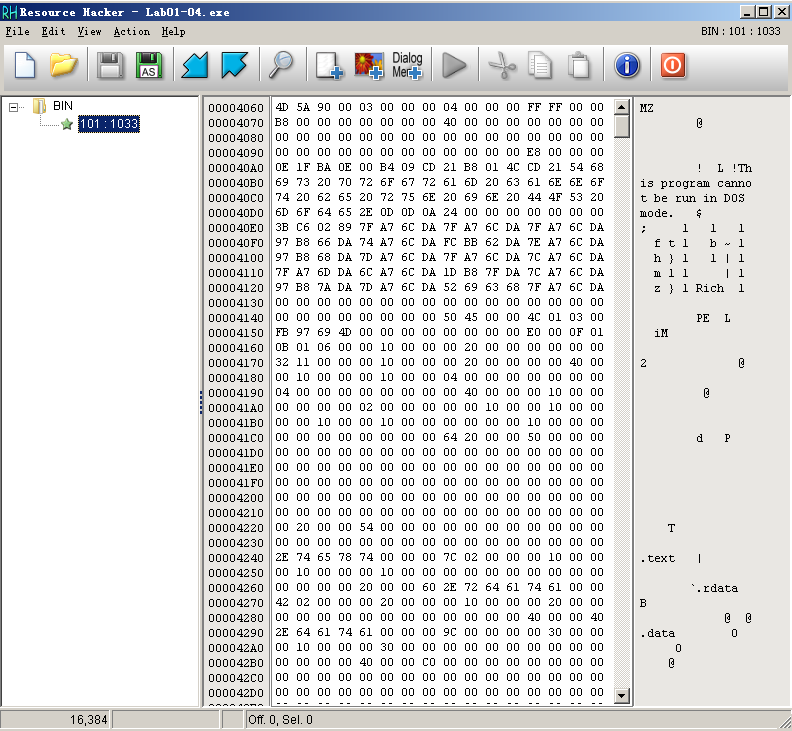Minimize the Resource Hacker window
Screen dimensions: 792x731
point(748,11)
